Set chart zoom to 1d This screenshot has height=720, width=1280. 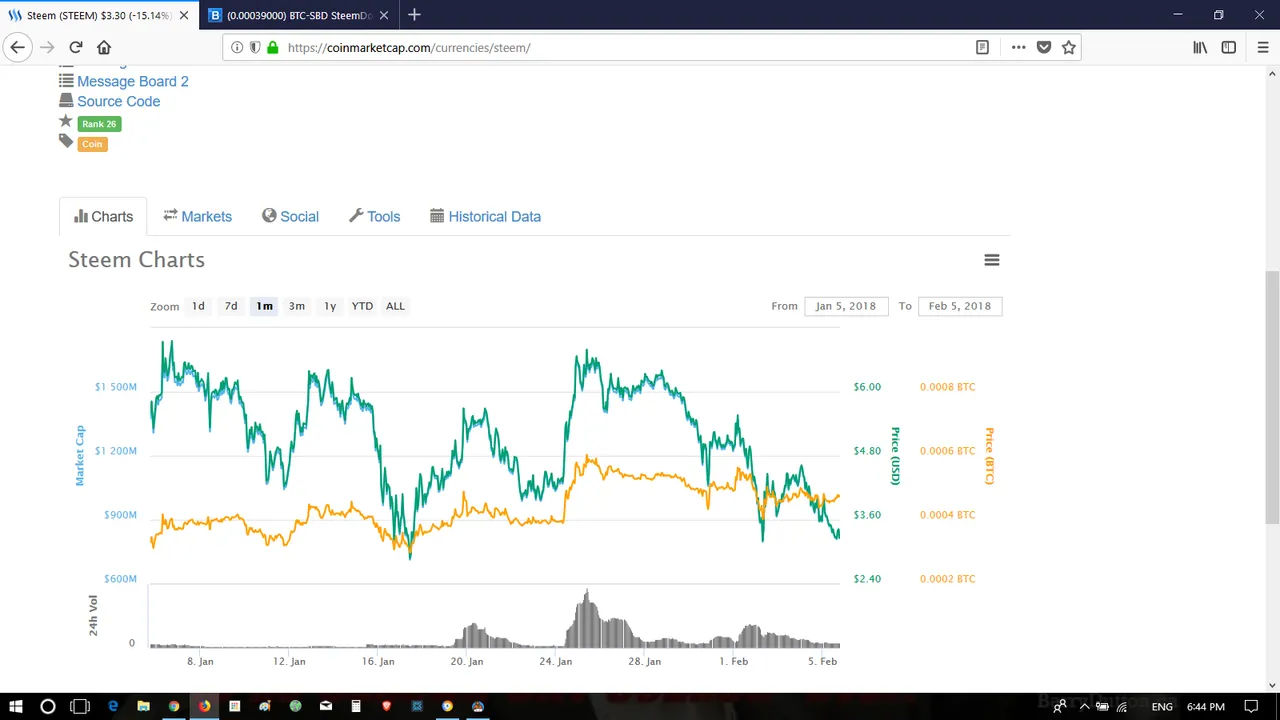(x=198, y=306)
